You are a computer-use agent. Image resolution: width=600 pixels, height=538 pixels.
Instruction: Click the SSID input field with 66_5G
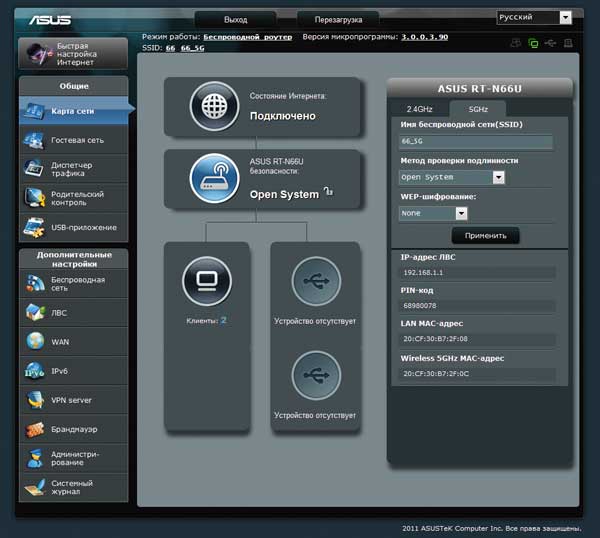[x=476, y=141]
